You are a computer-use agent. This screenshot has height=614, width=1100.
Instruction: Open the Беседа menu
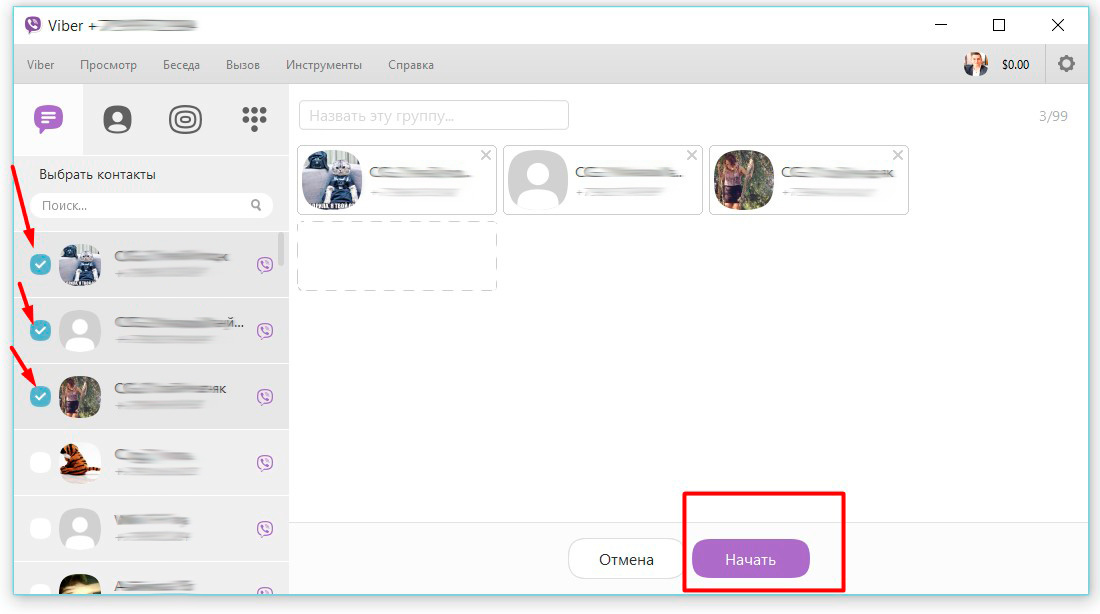pos(181,64)
